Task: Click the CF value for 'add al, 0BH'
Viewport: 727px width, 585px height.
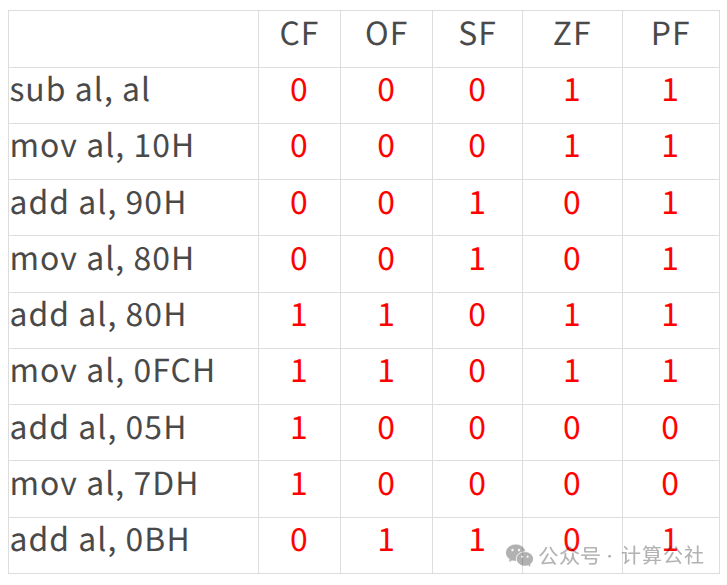Action: click(x=299, y=540)
